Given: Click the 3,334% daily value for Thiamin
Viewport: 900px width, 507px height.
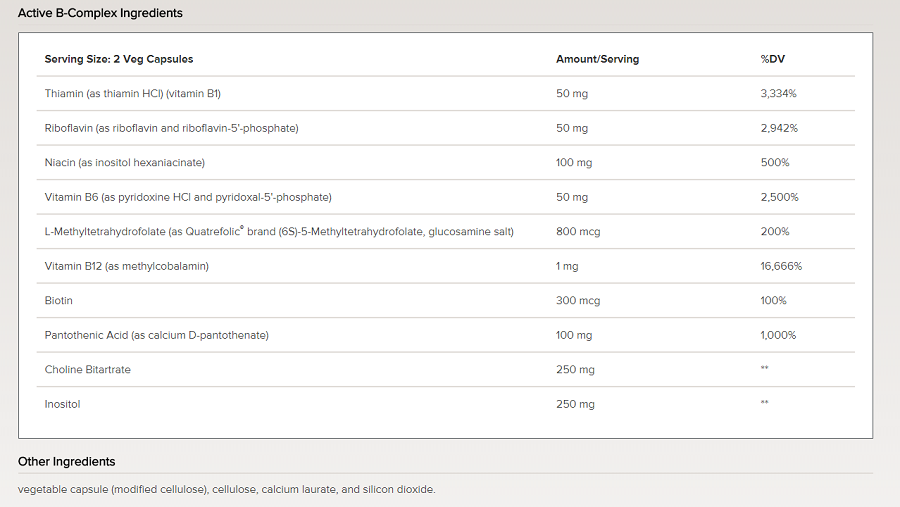Looking at the screenshot, I should pyautogui.click(x=778, y=93).
